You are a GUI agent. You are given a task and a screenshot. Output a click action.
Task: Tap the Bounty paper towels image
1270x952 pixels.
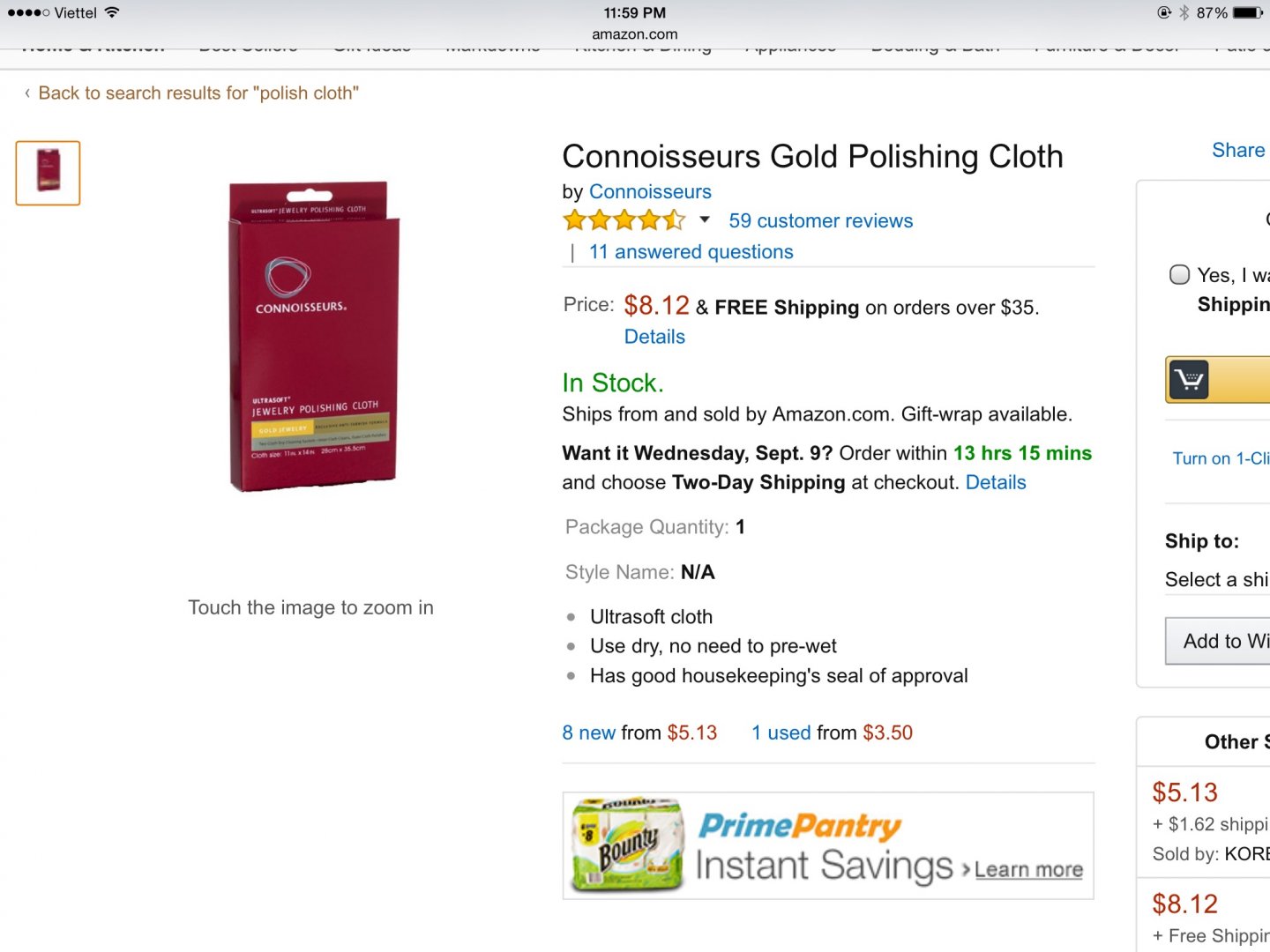[x=627, y=845]
